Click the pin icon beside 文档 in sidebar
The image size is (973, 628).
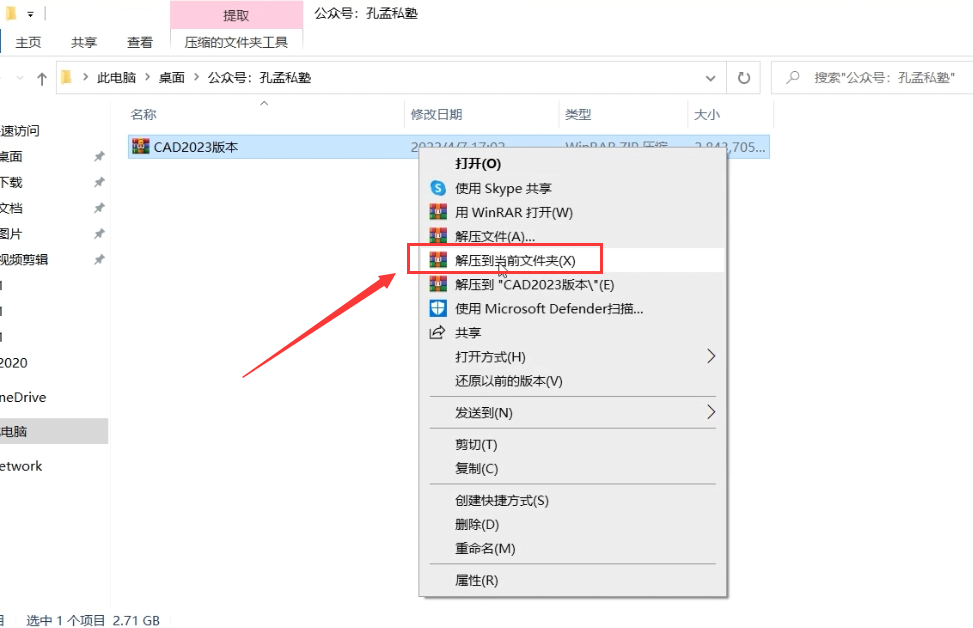[x=99, y=208]
